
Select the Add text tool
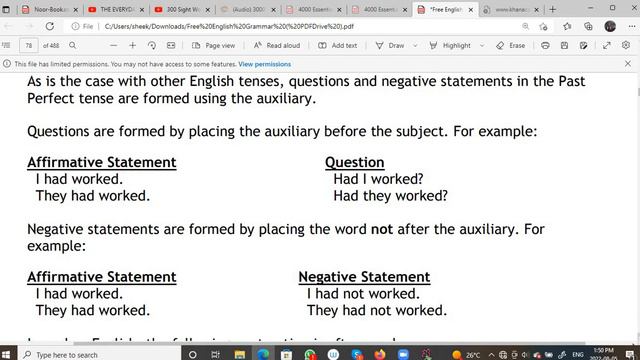pyautogui.click(x=338, y=45)
